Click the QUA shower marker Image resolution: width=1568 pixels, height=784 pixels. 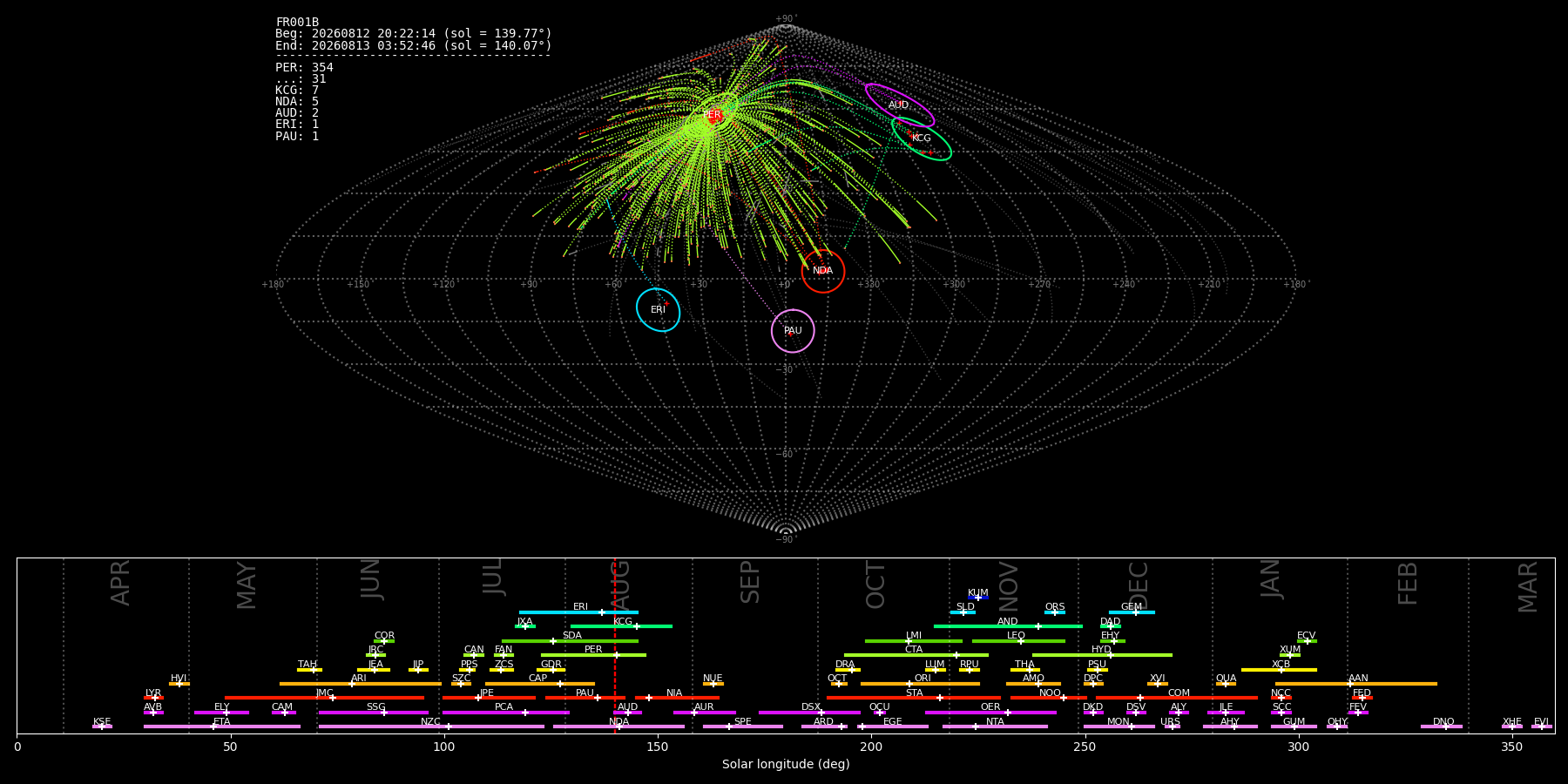[1226, 684]
